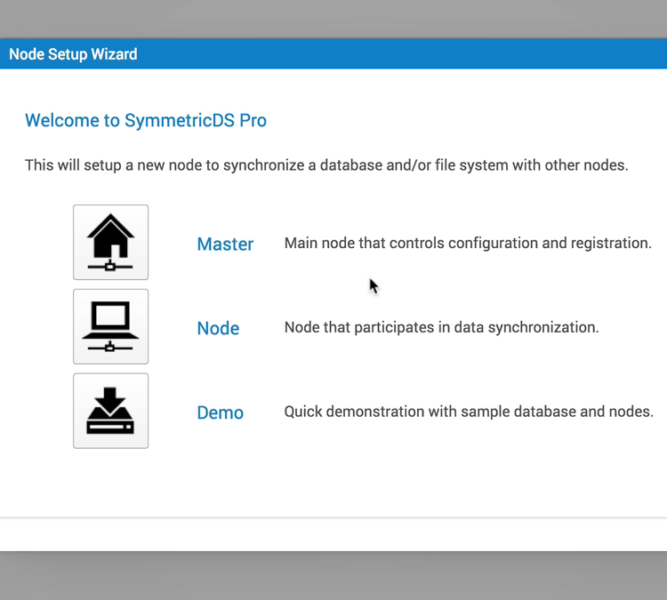Click the network connector under the house
667x600 pixels.
pyautogui.click(x=111, y=266)
